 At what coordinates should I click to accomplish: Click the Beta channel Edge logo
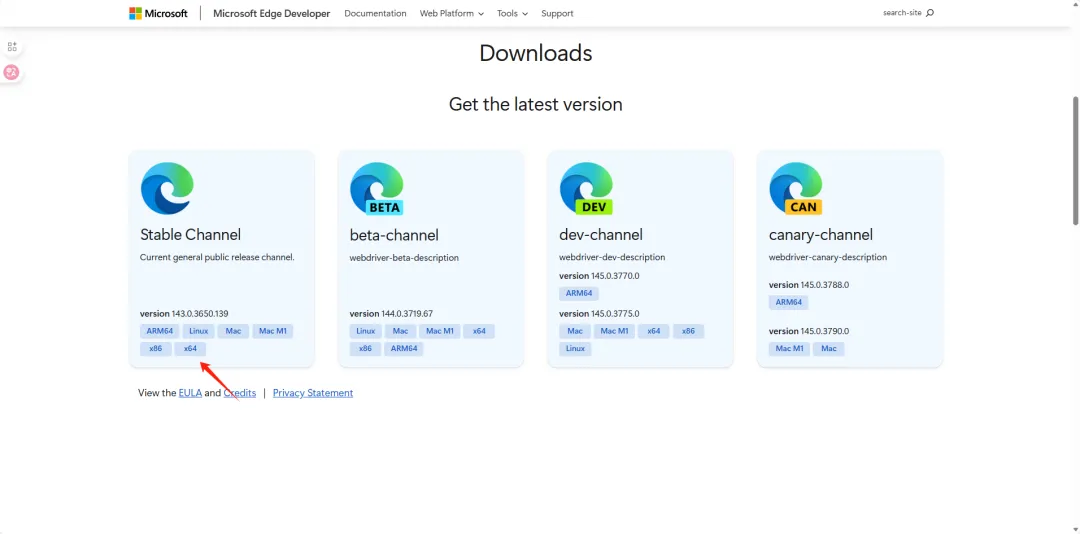coord(377,188)
